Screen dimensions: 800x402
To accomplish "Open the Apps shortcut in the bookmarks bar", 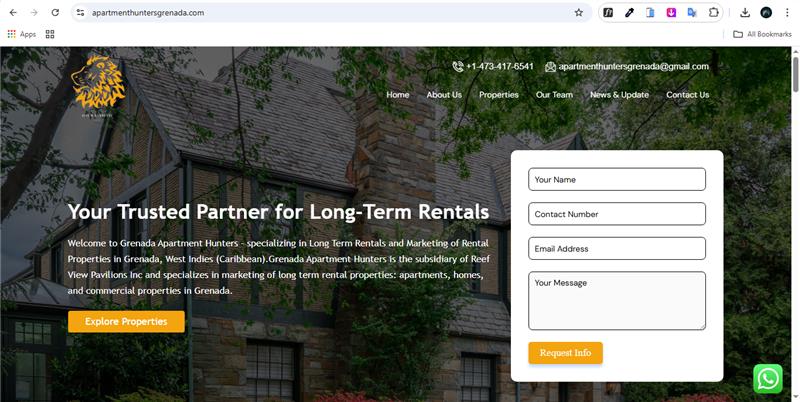I will click(x=22, y=34).
